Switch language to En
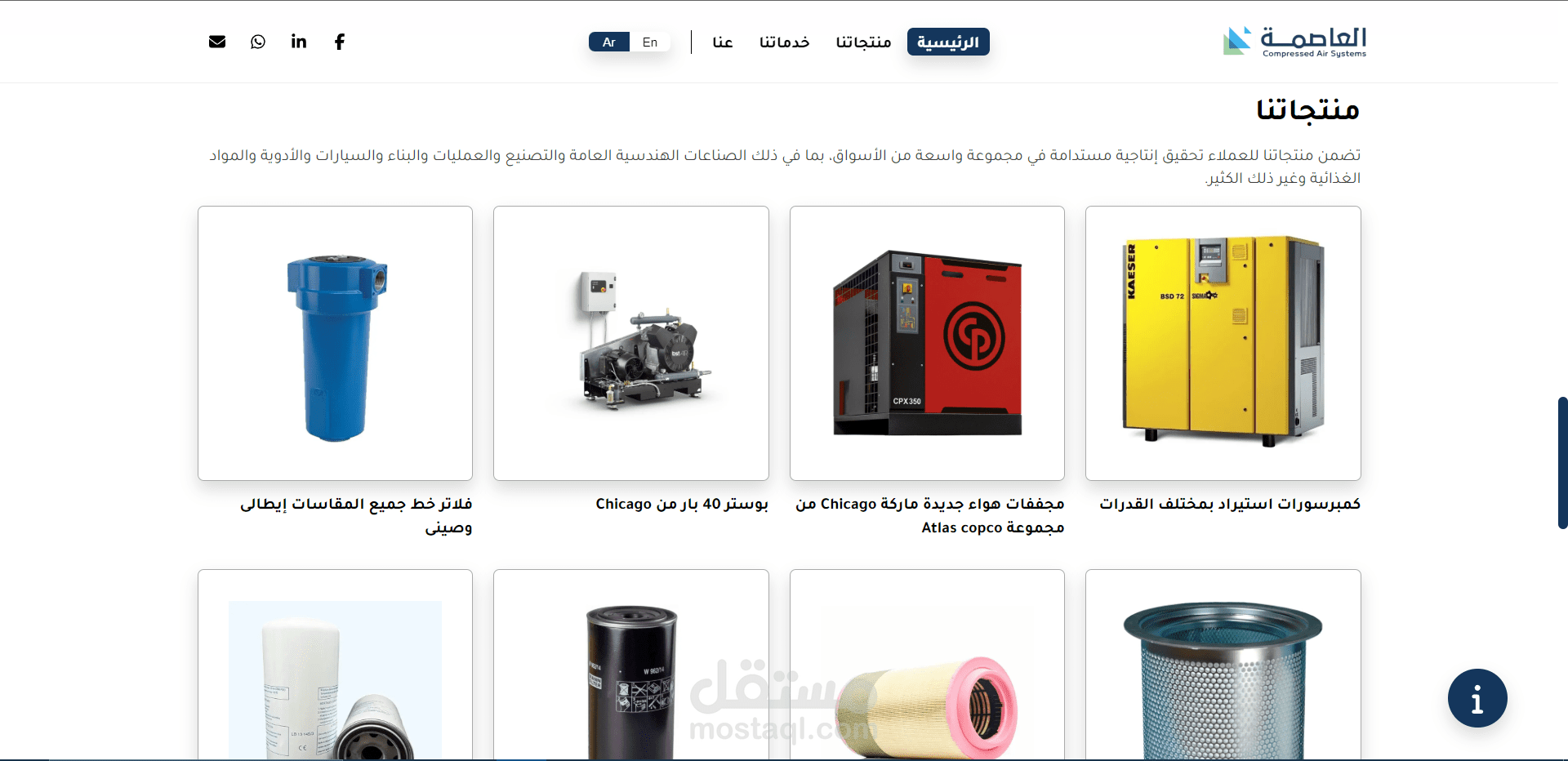The height and width of the screenshot is (761, 1568). click(x=650, y=42)
